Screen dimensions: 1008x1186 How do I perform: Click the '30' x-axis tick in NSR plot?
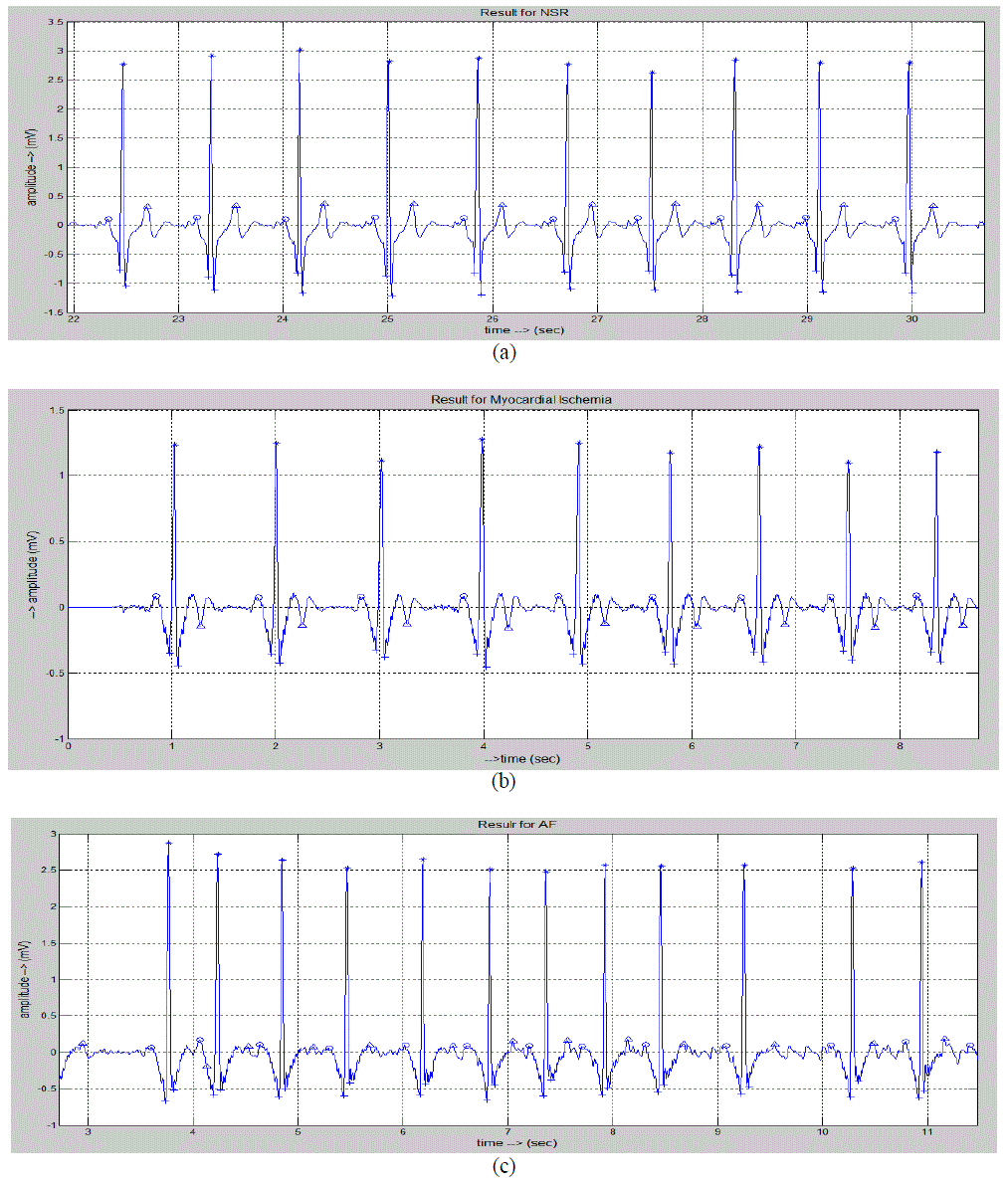pyautogui.click(x=912, y=319)
